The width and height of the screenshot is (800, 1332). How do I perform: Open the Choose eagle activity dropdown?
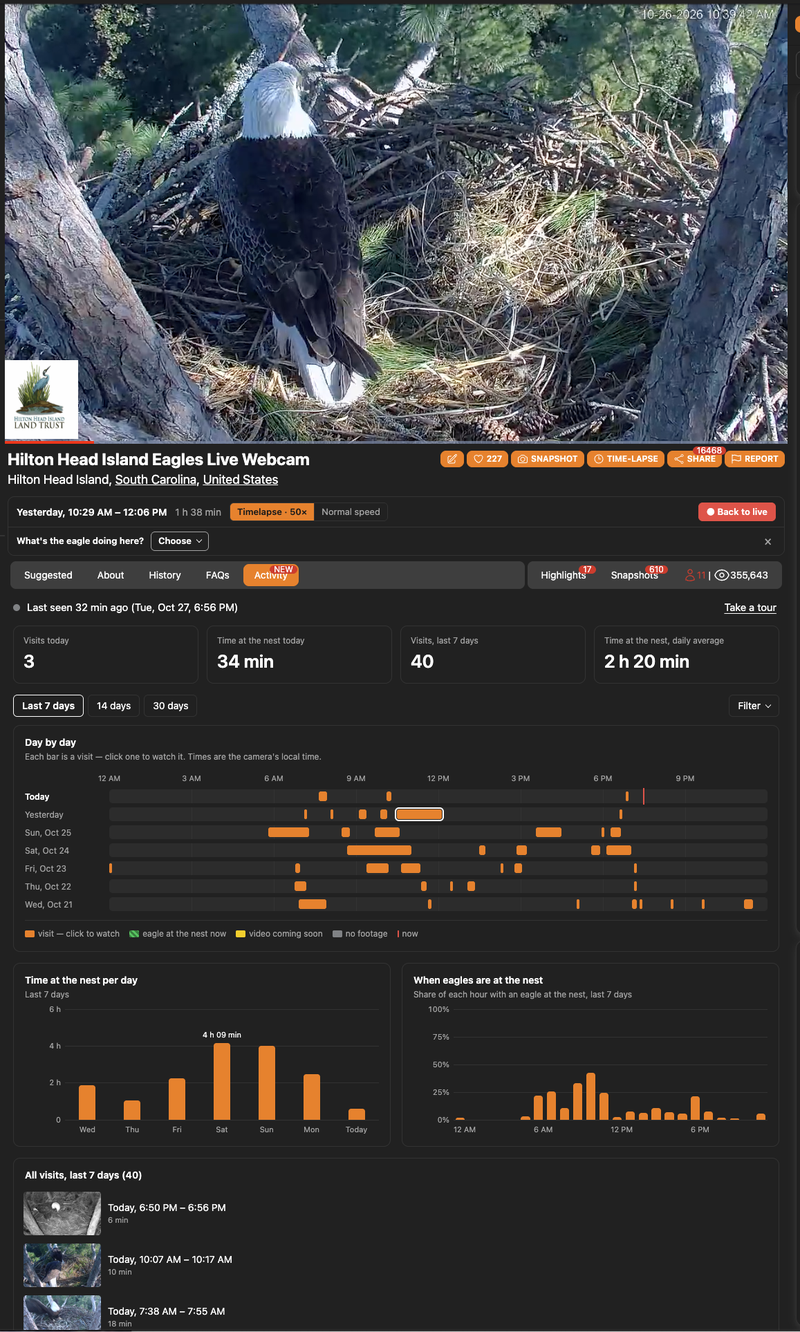click(x=180, y=541)
